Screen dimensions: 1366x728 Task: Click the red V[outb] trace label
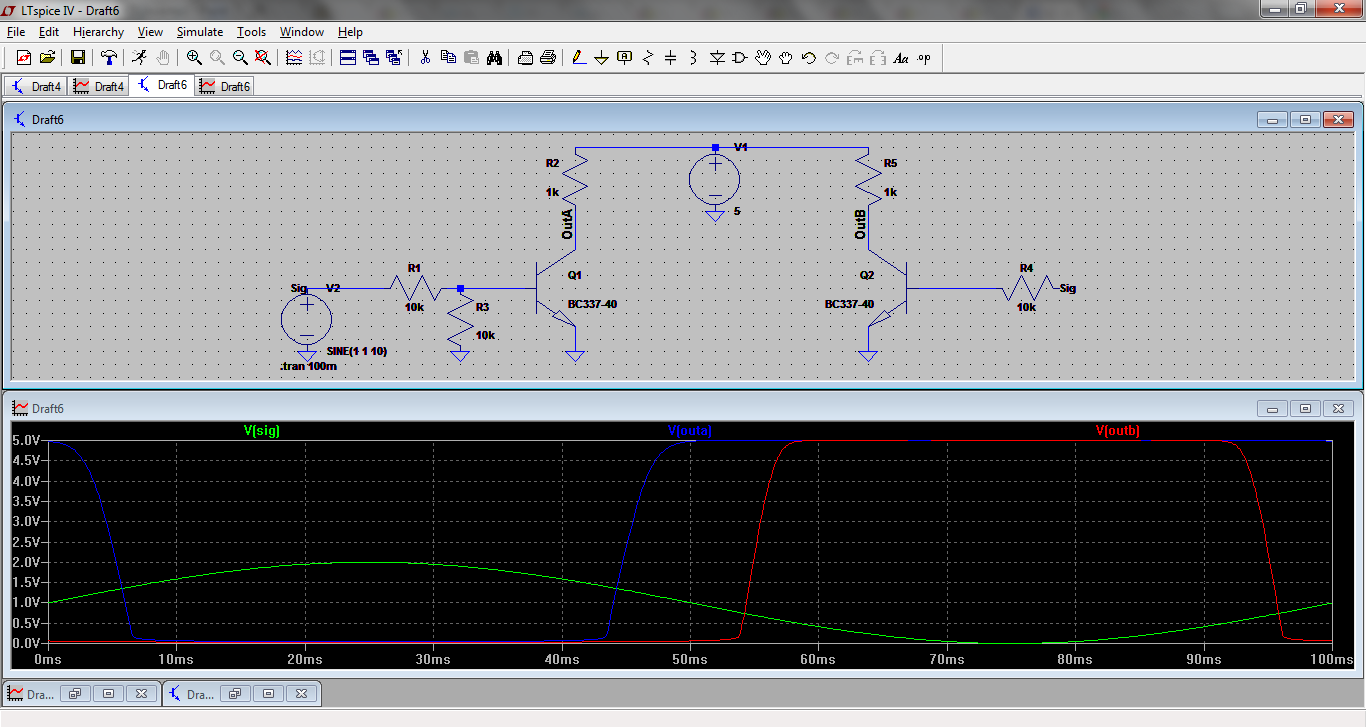point(1118,431)
